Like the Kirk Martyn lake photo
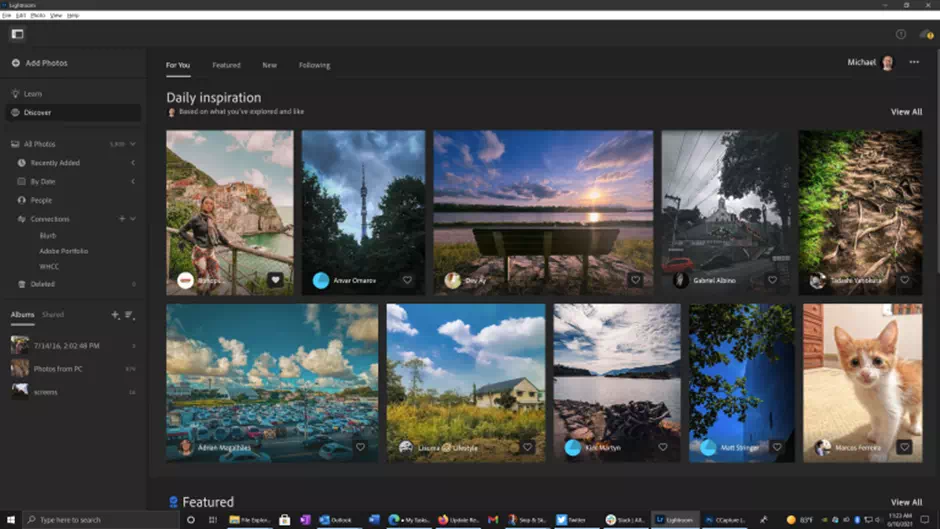This screenshot has width=940, height=529. [x=662, y=447]
